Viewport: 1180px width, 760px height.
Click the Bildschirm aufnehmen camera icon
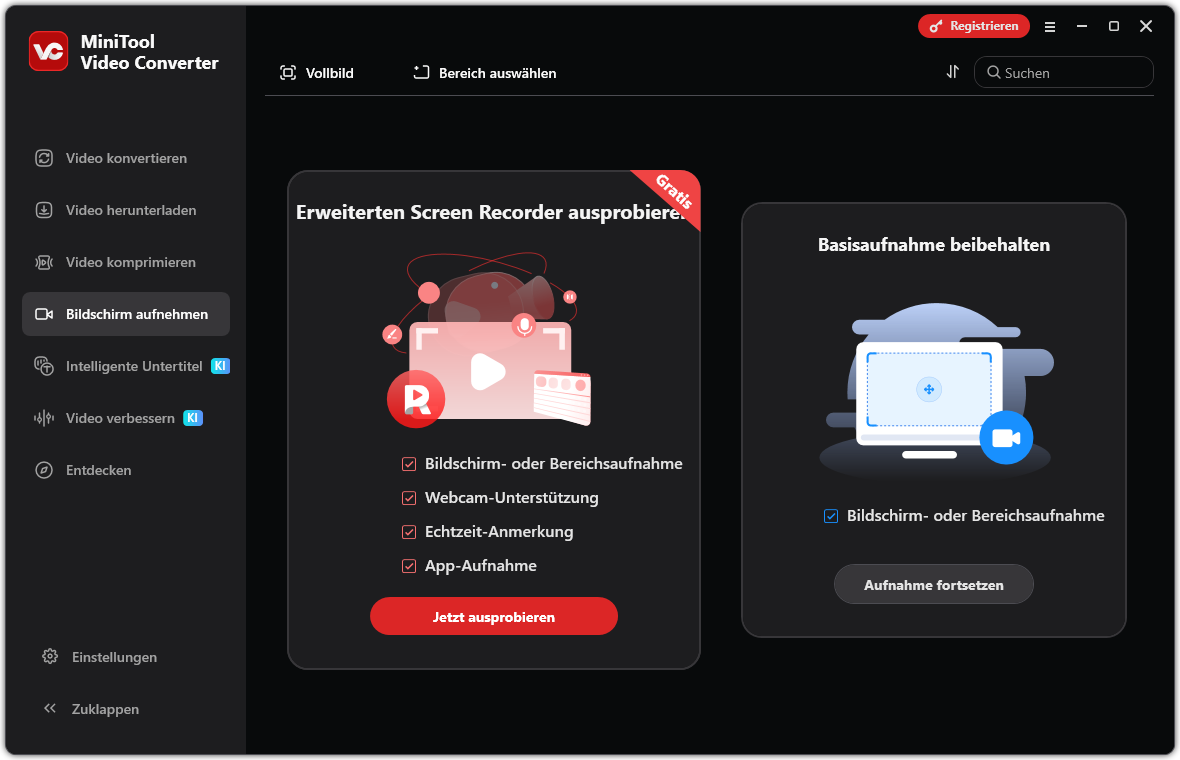click(44, 314)
